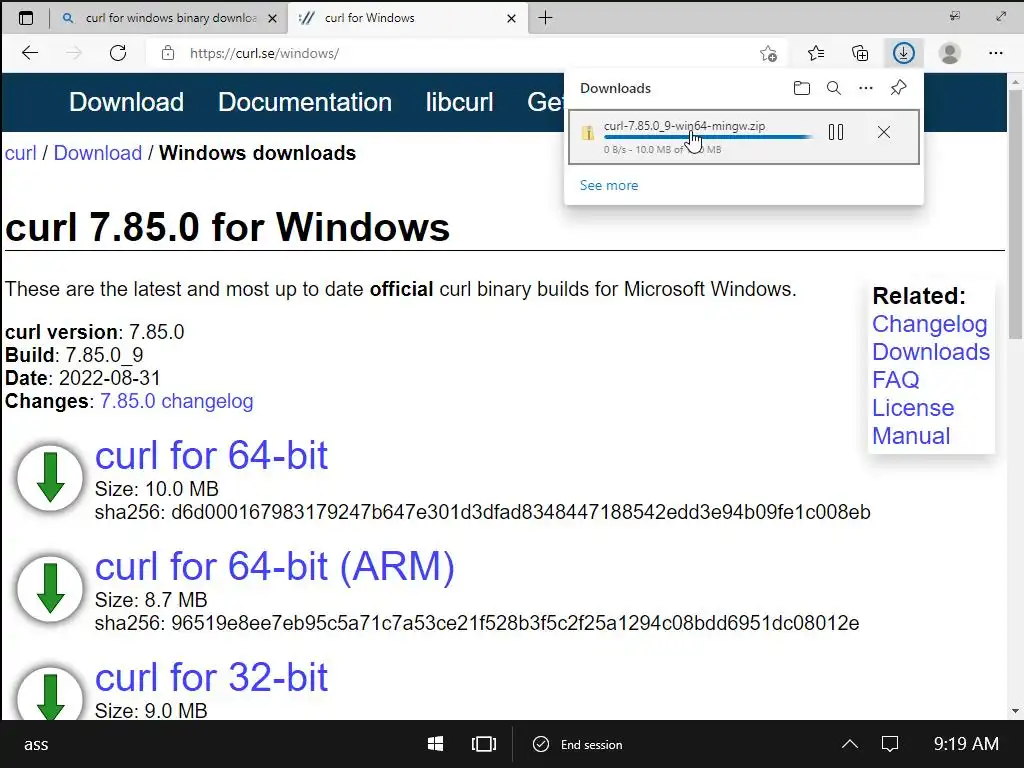
Task: Click the Build: 7.85.0_9 text
Action: (74, 355)
